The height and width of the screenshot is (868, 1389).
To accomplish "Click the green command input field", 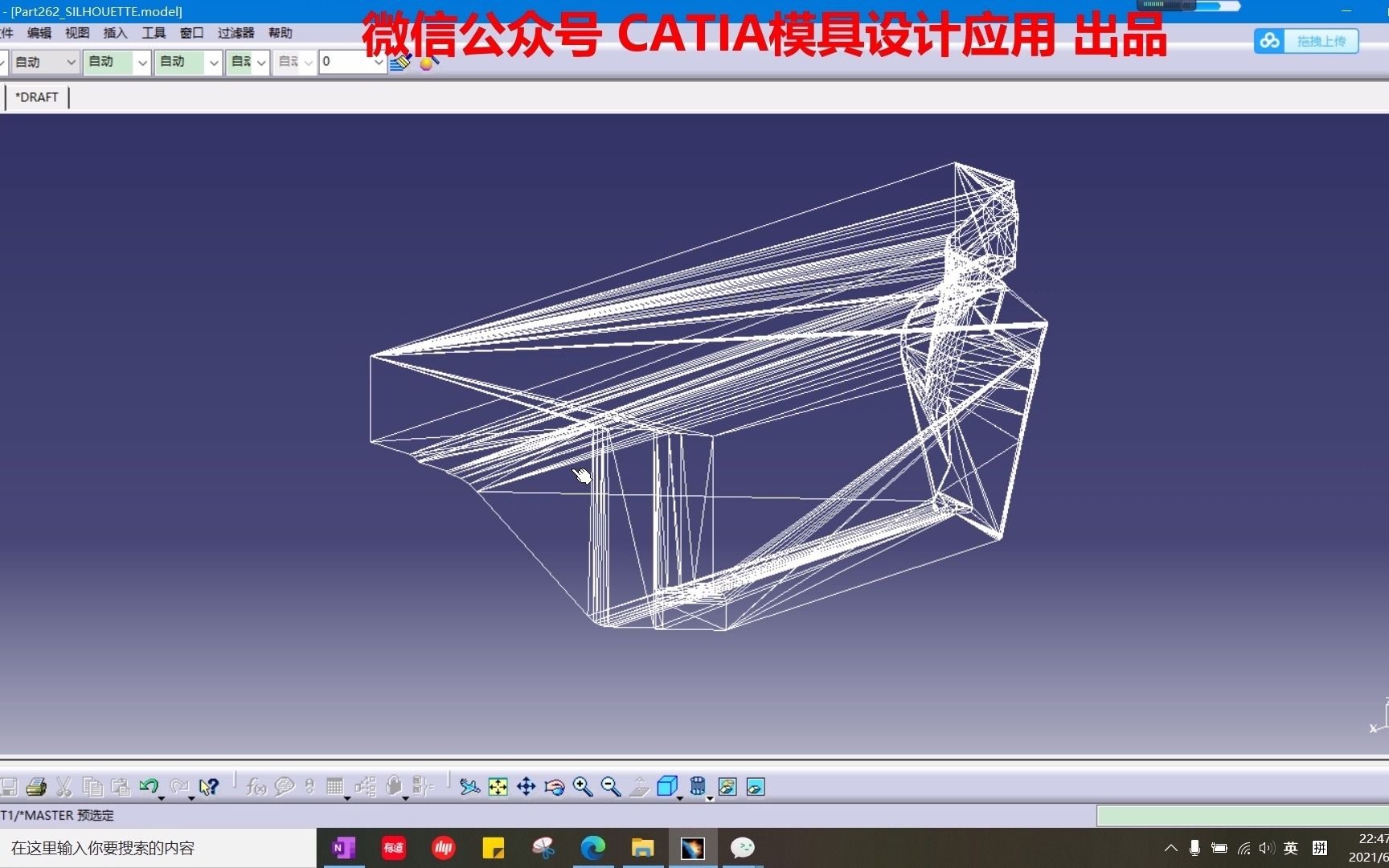I will tap(1243, 816).
